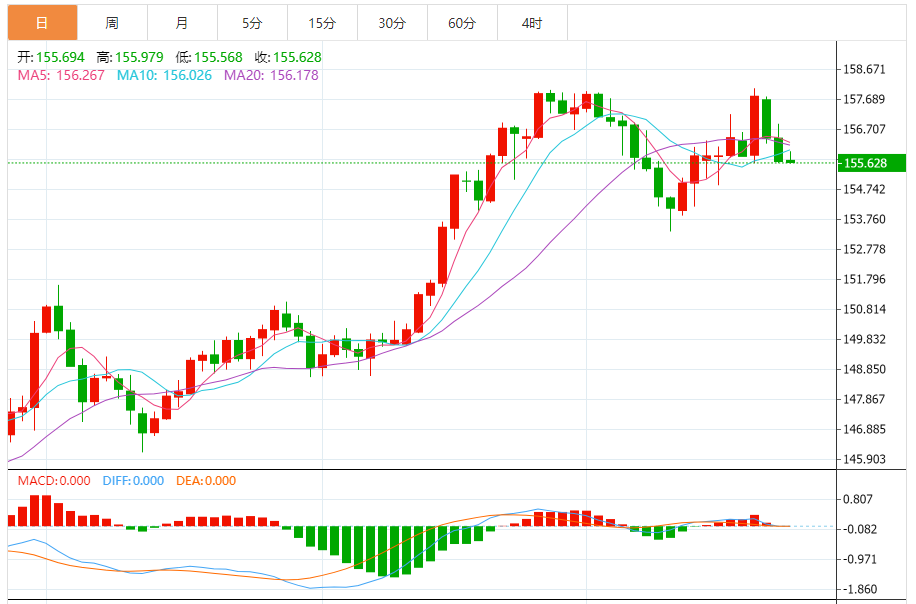Click the MA10: 156.026 indicator label
This screenshot has width=916, height=604.
tap(164, 75)
